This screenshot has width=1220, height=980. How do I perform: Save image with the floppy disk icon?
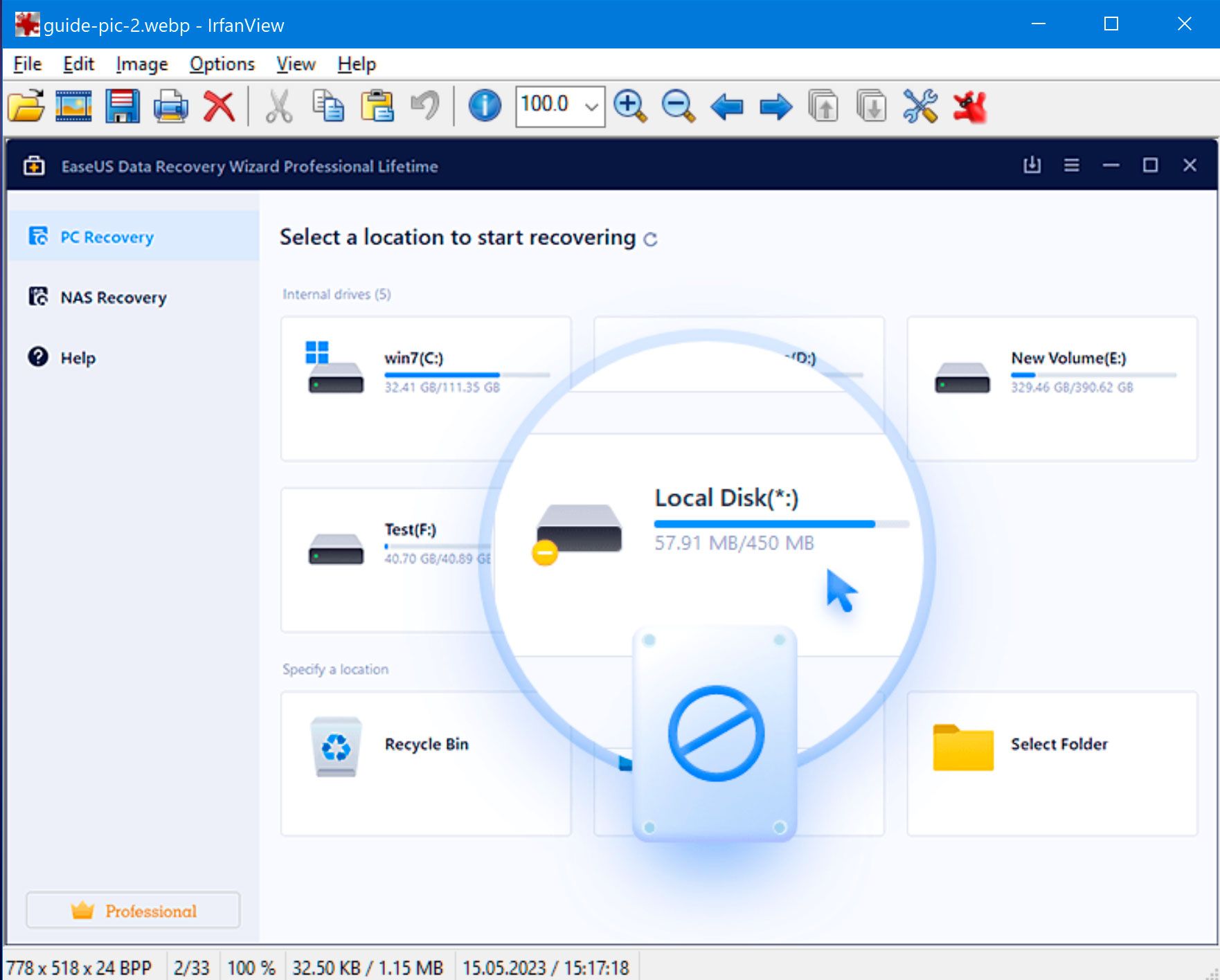(x=123, y=107)
